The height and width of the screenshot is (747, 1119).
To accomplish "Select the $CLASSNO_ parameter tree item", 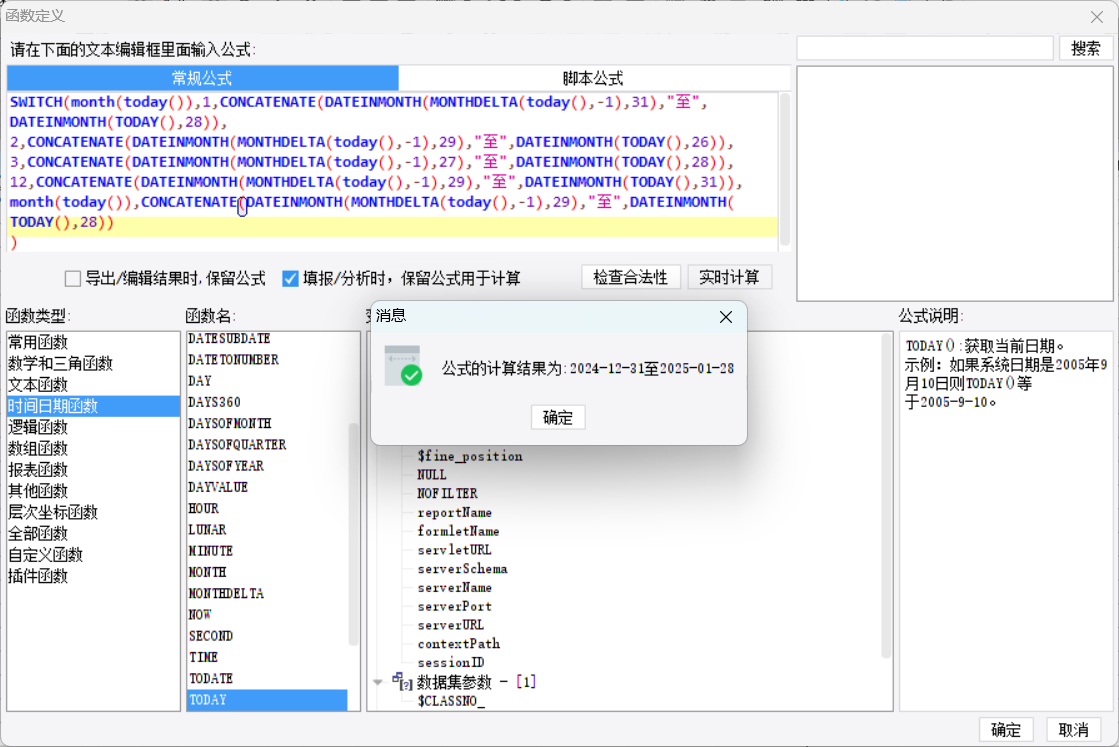I will [x=451, y=701].
